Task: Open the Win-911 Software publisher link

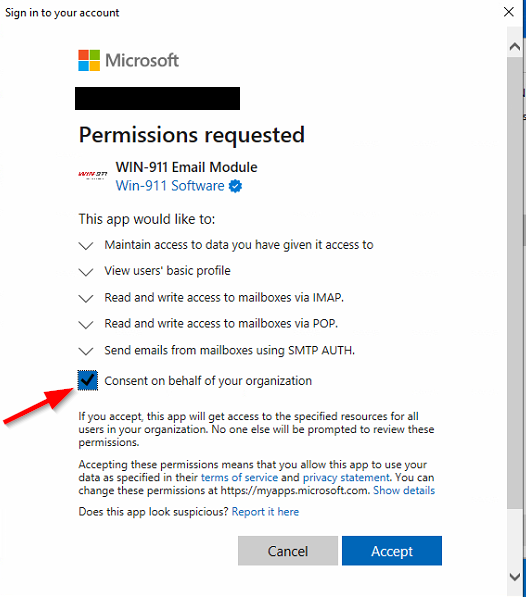Action: (x=170, y=186)
